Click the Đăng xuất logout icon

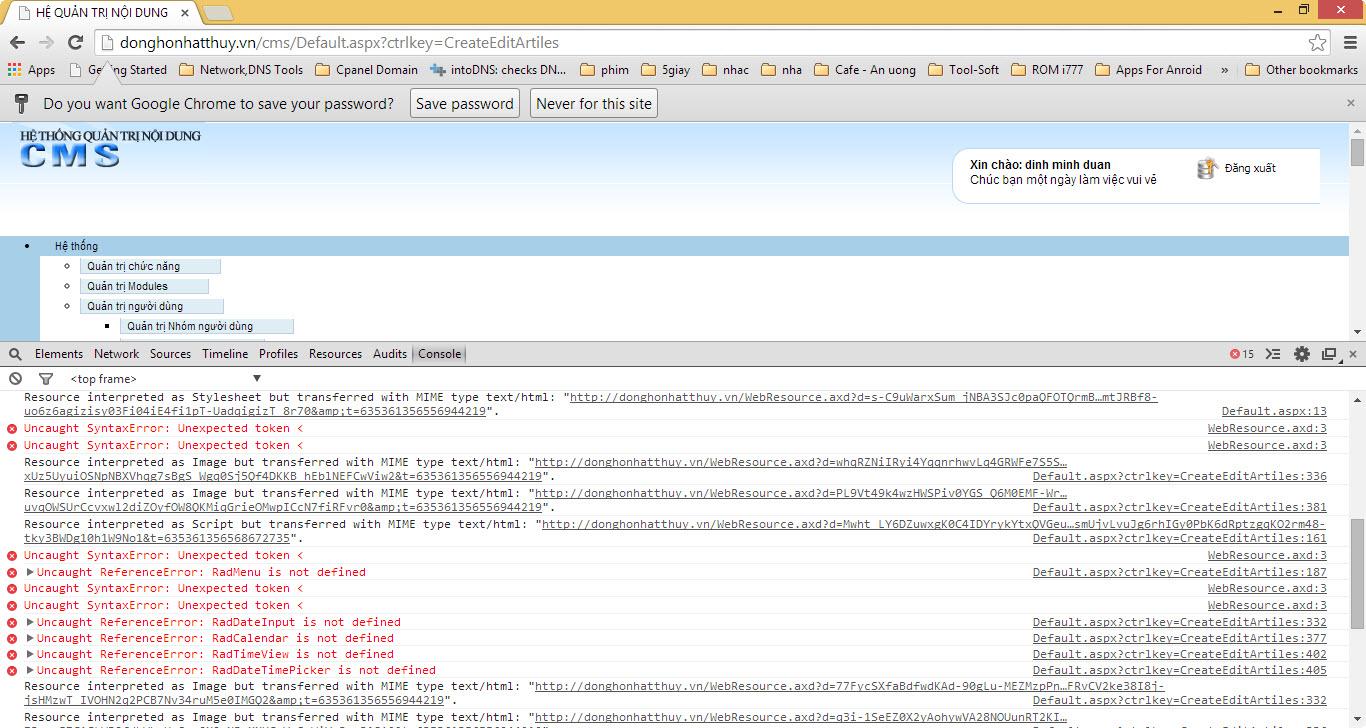pos(1207,168)
